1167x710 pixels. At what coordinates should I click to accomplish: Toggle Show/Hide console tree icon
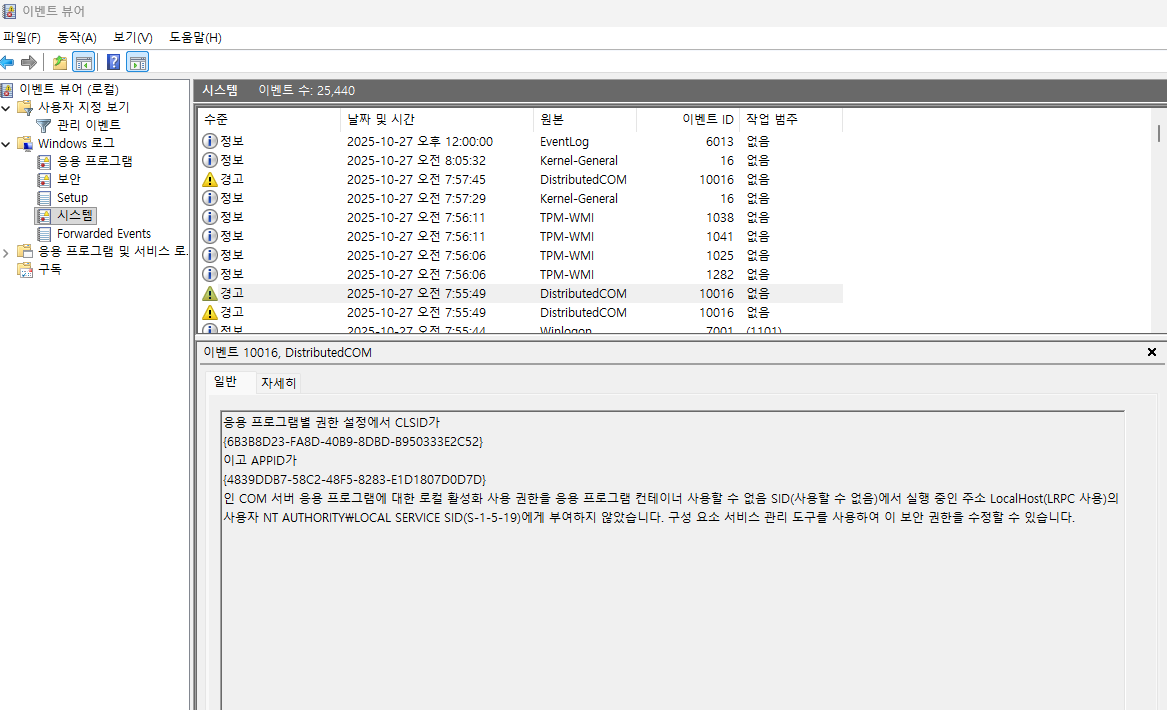point(83,63)
